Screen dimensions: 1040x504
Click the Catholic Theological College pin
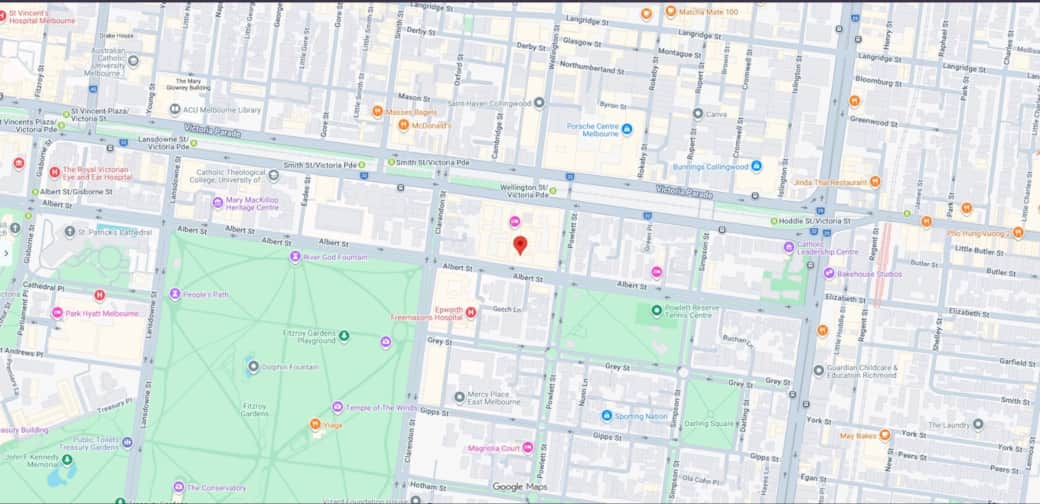pyautogui.click(x=273, y=174)
